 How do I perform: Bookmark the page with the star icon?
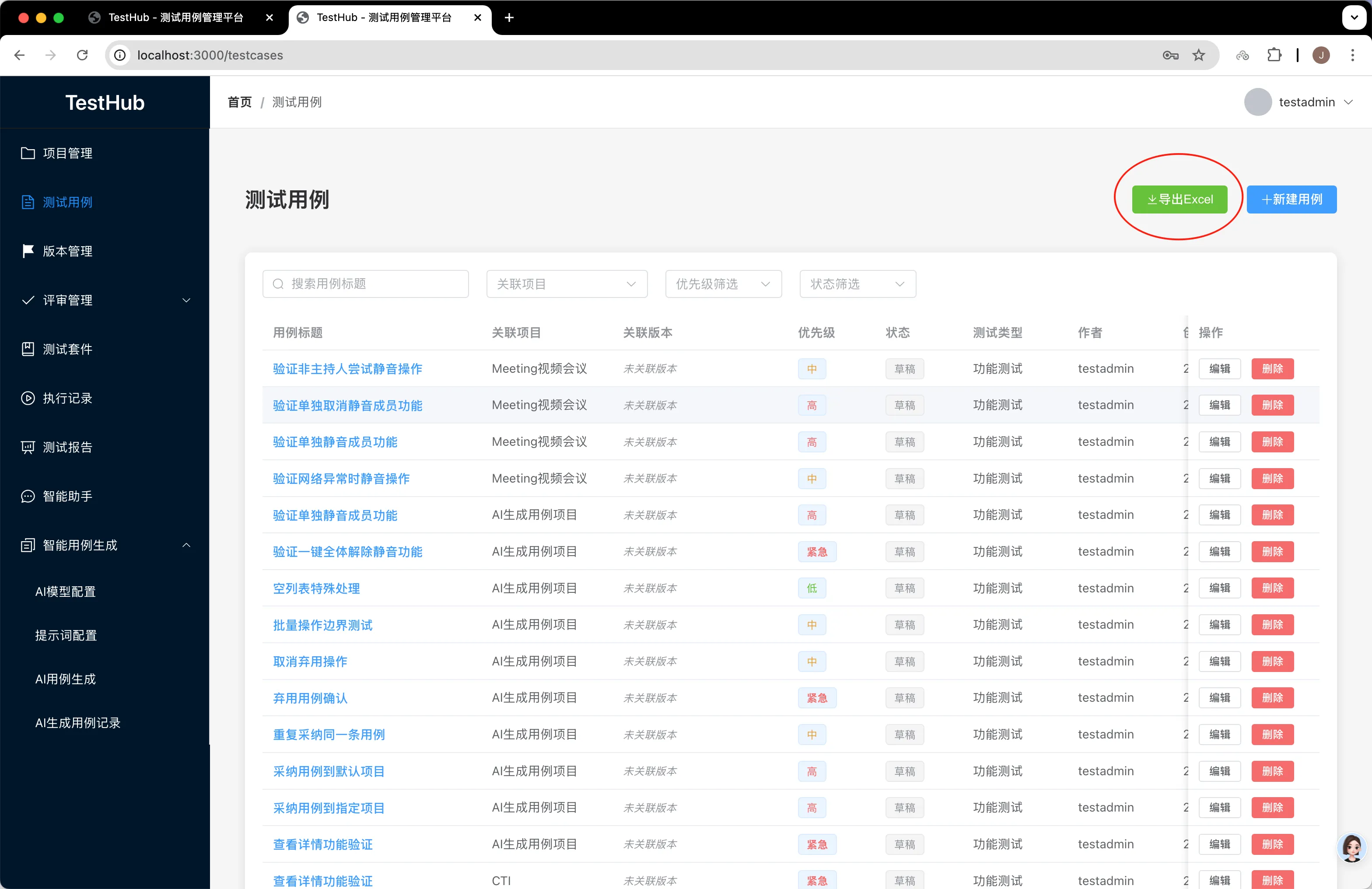coord(1198,56)
